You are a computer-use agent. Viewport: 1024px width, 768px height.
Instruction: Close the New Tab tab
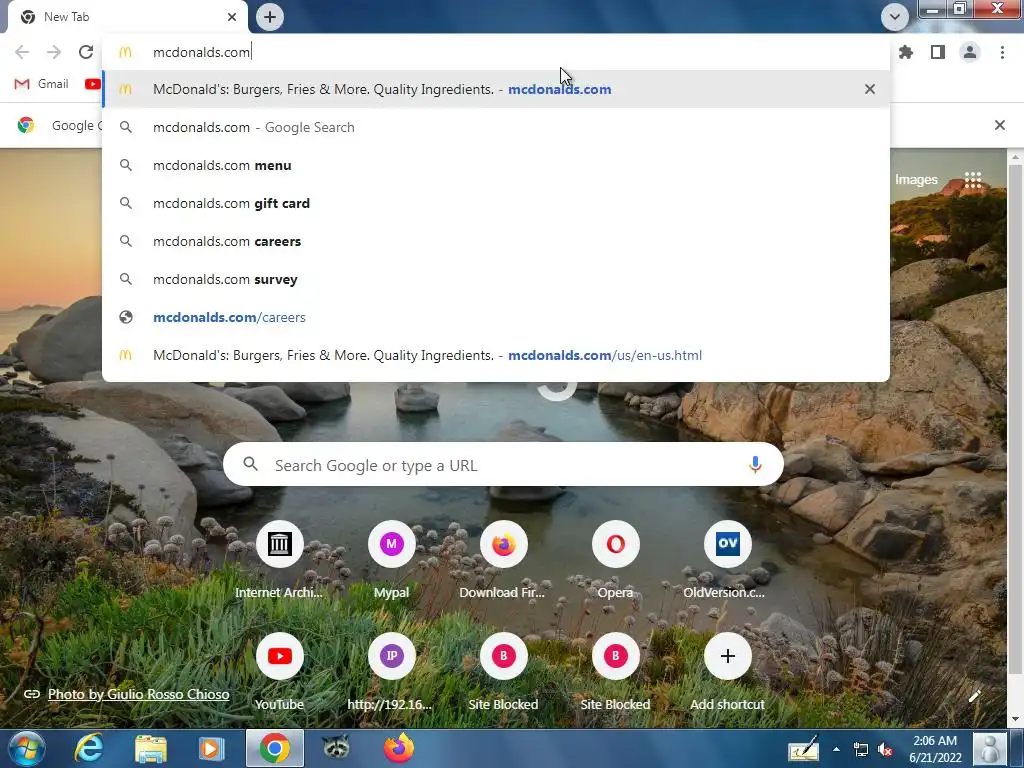[x=232, y=17]
